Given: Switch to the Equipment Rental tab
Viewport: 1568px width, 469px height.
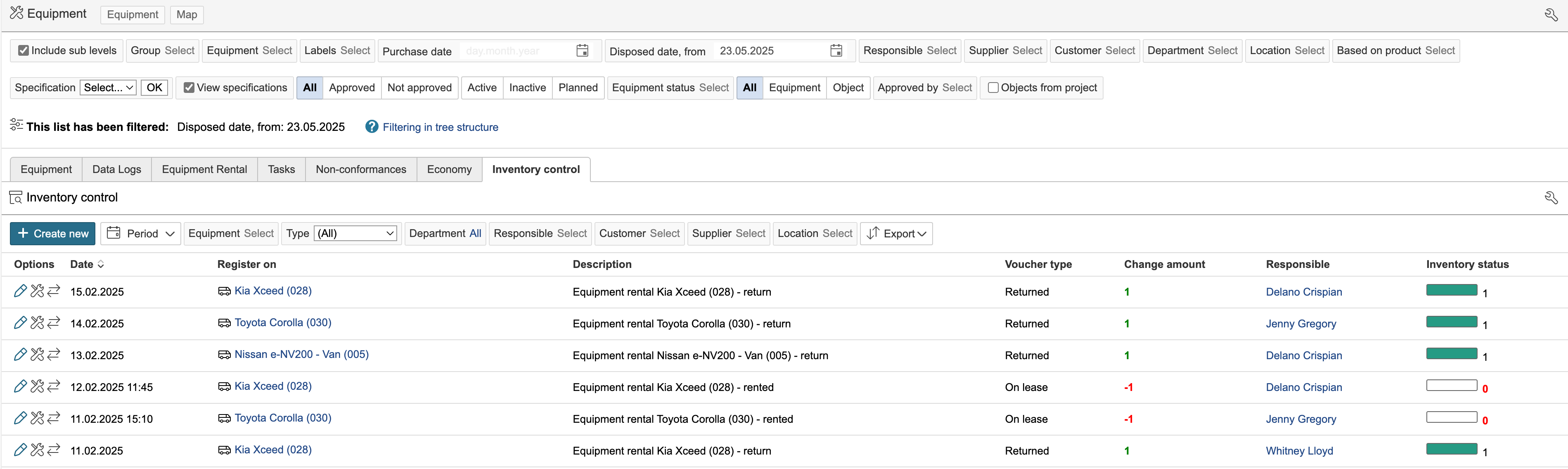Looking at the screenshot, I should point(204,169).
